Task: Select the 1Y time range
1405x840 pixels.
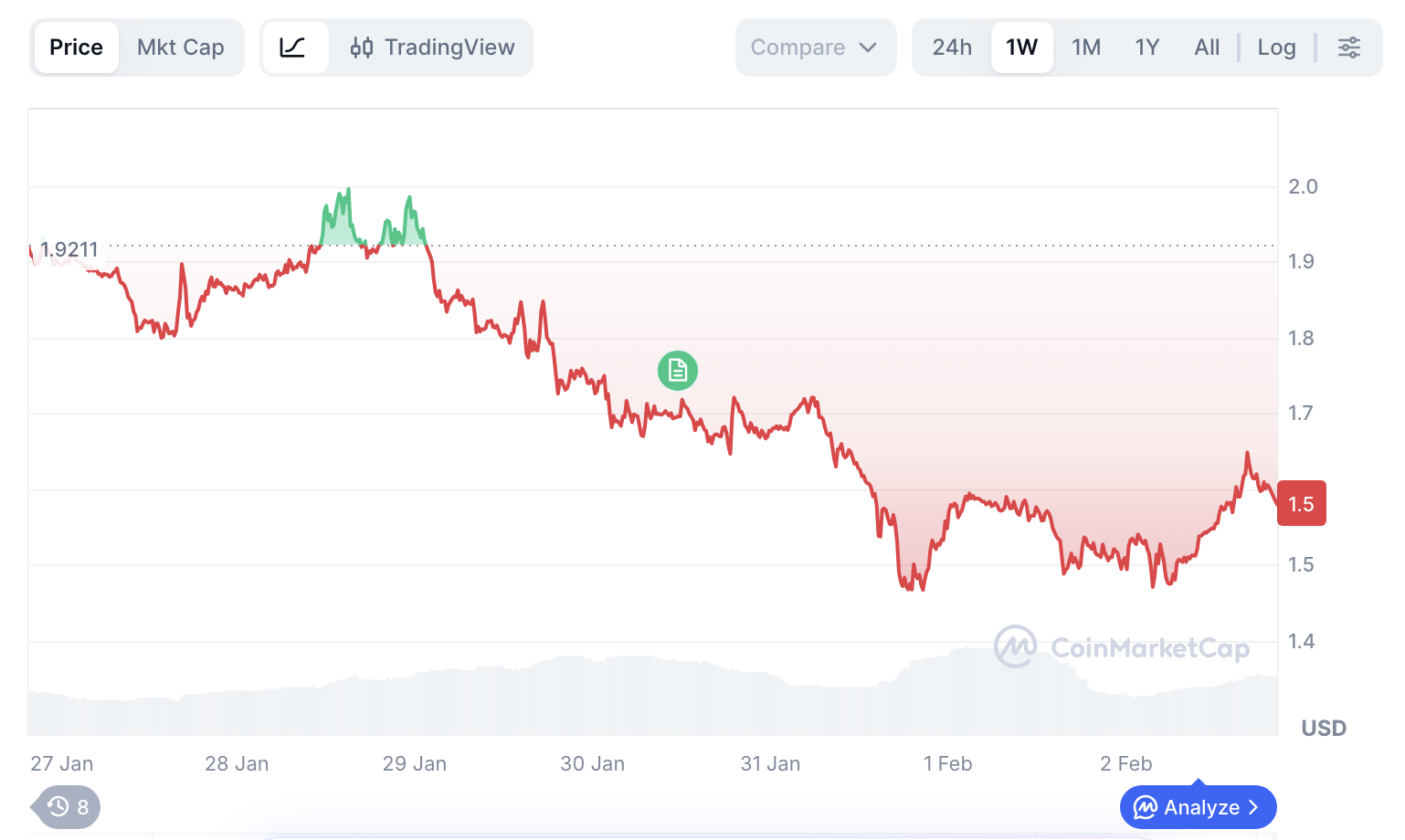Action: click(x=1147, y=47)
